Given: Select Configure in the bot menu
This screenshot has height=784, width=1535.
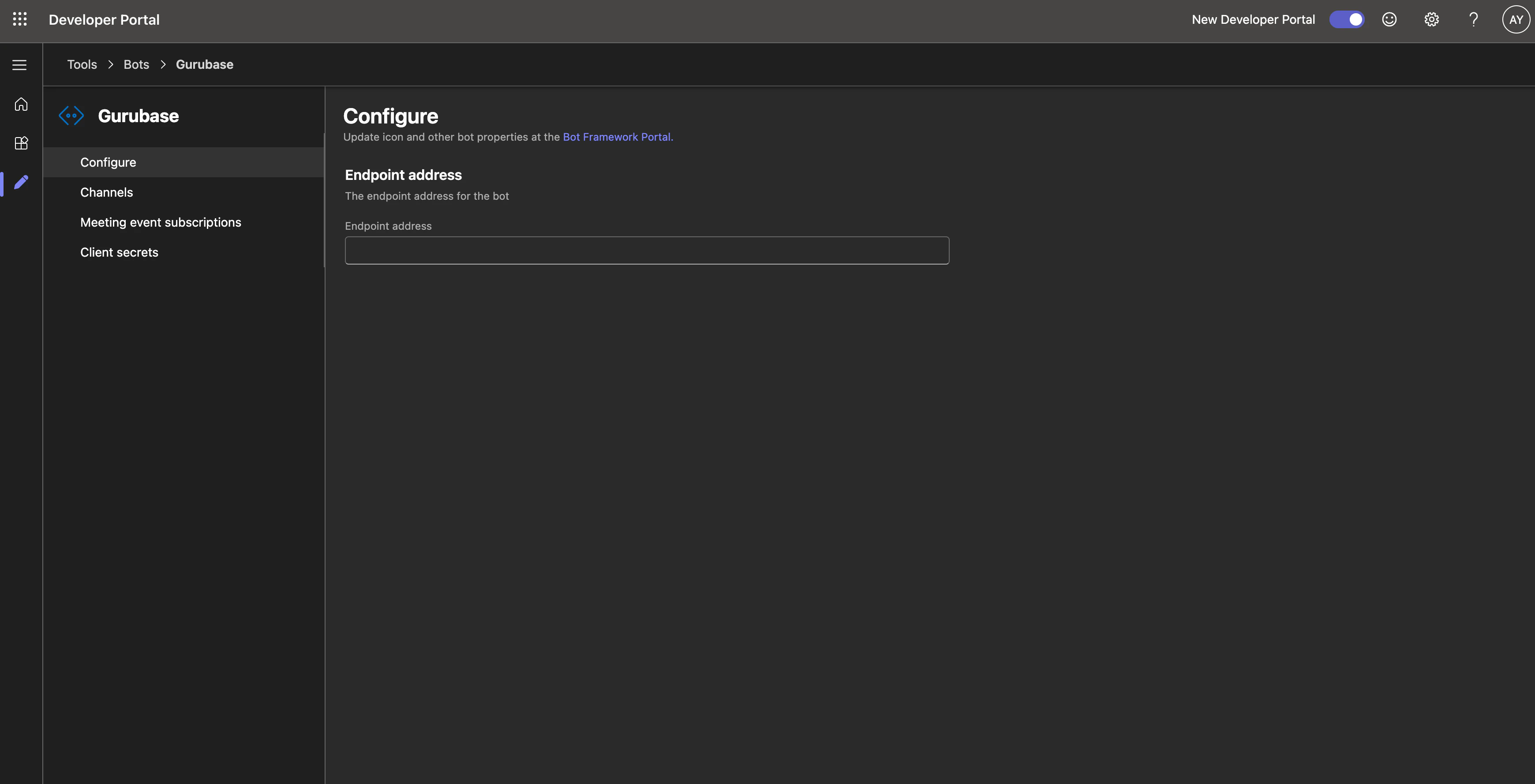Looking at the screenshot, I should point(183,162).
